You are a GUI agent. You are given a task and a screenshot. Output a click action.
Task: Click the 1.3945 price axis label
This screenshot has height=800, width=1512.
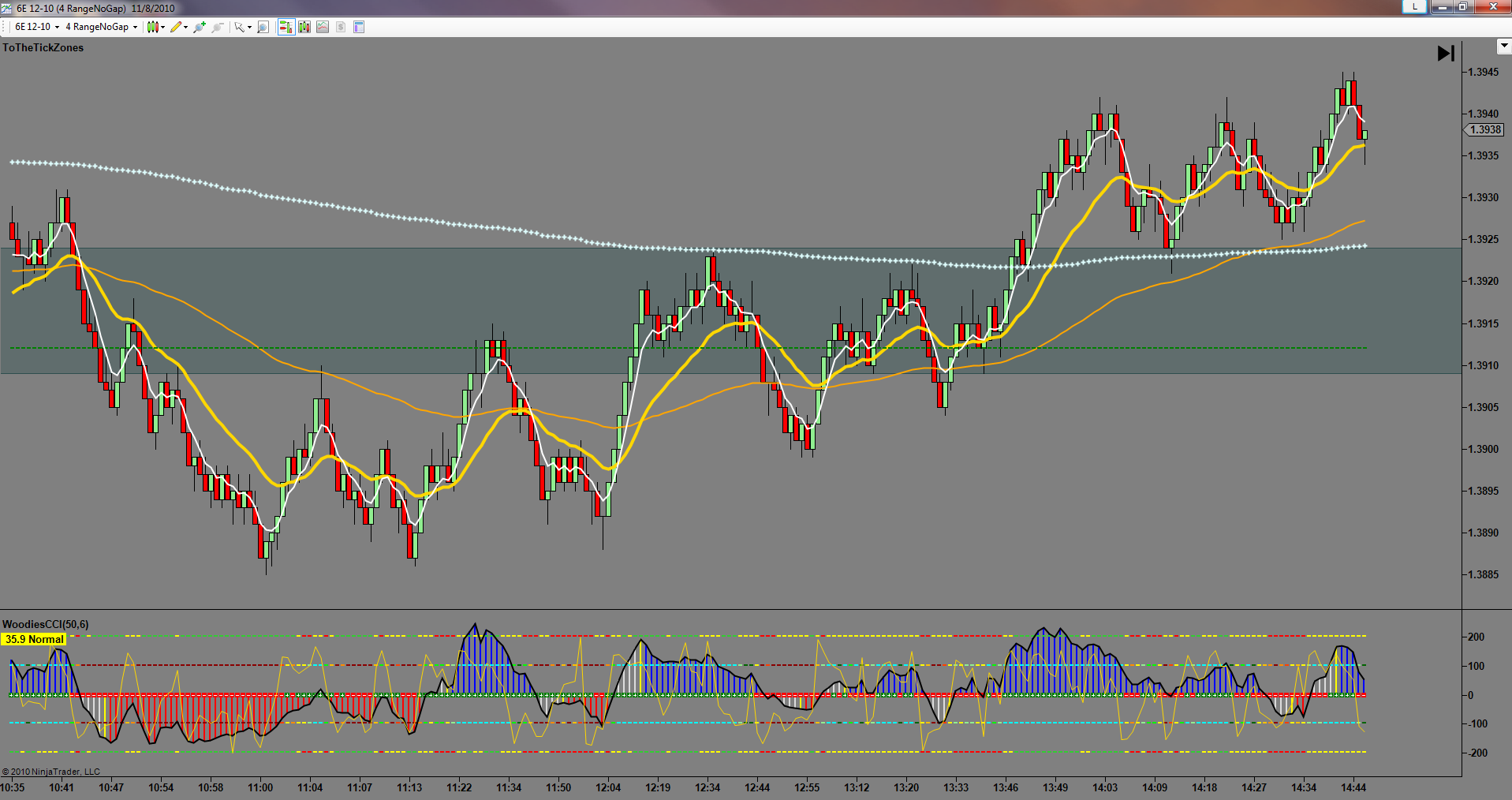tap(1483, 72)
